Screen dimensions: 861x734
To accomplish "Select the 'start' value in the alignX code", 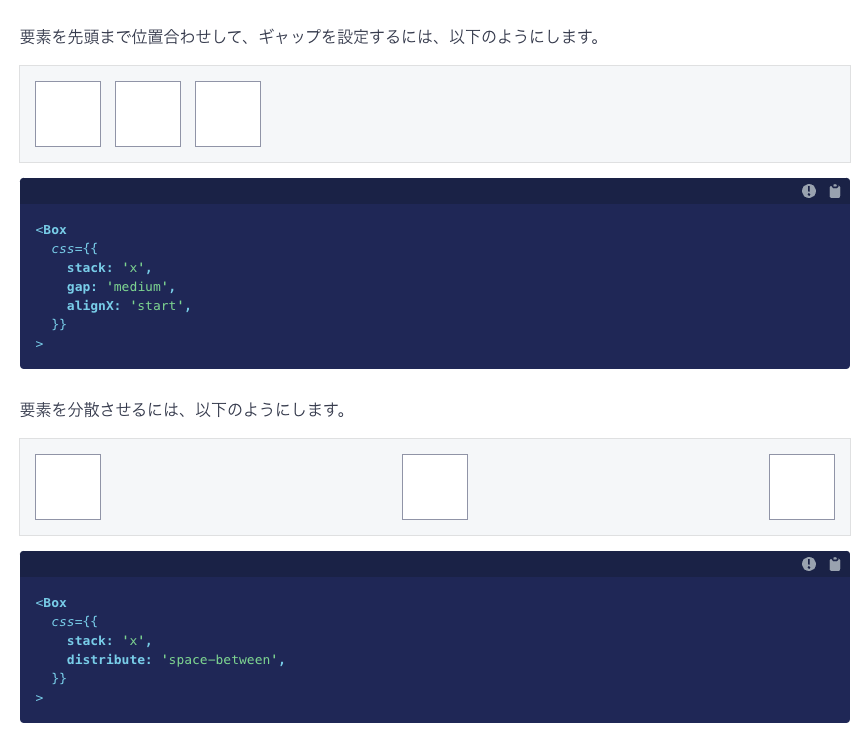I will pyautogui.click(x=157, y=306).
